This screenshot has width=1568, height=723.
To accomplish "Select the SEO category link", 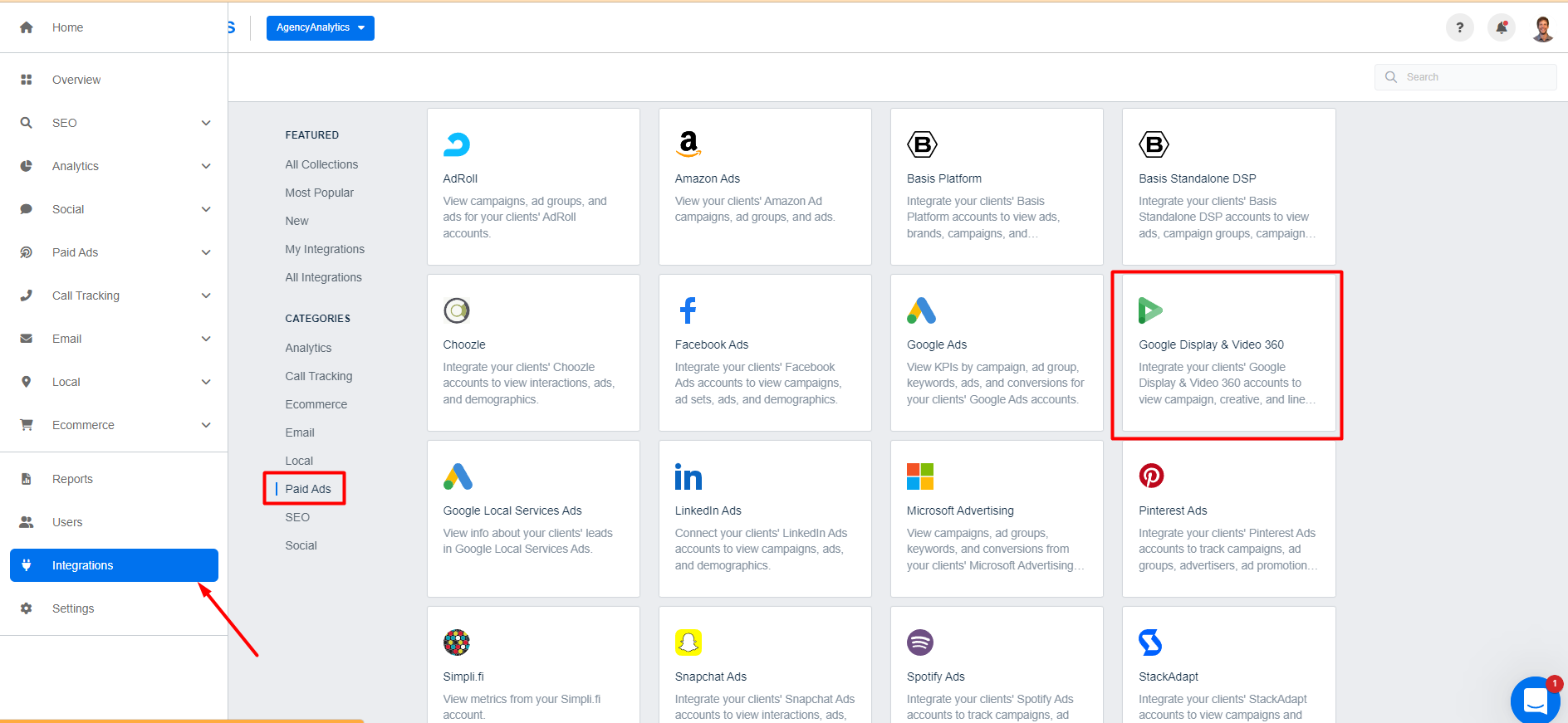I will pyautogui.click(x=297, y=517).
